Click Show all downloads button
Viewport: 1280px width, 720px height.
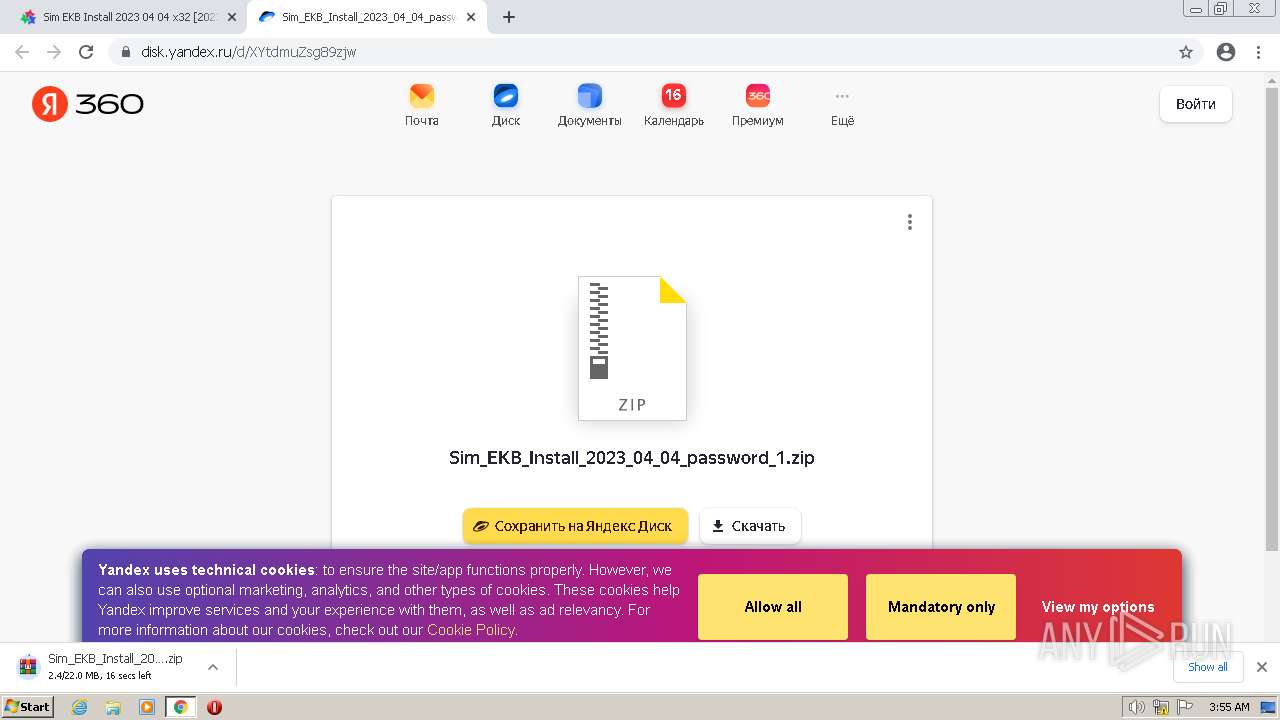click(x=1208, y=667)
